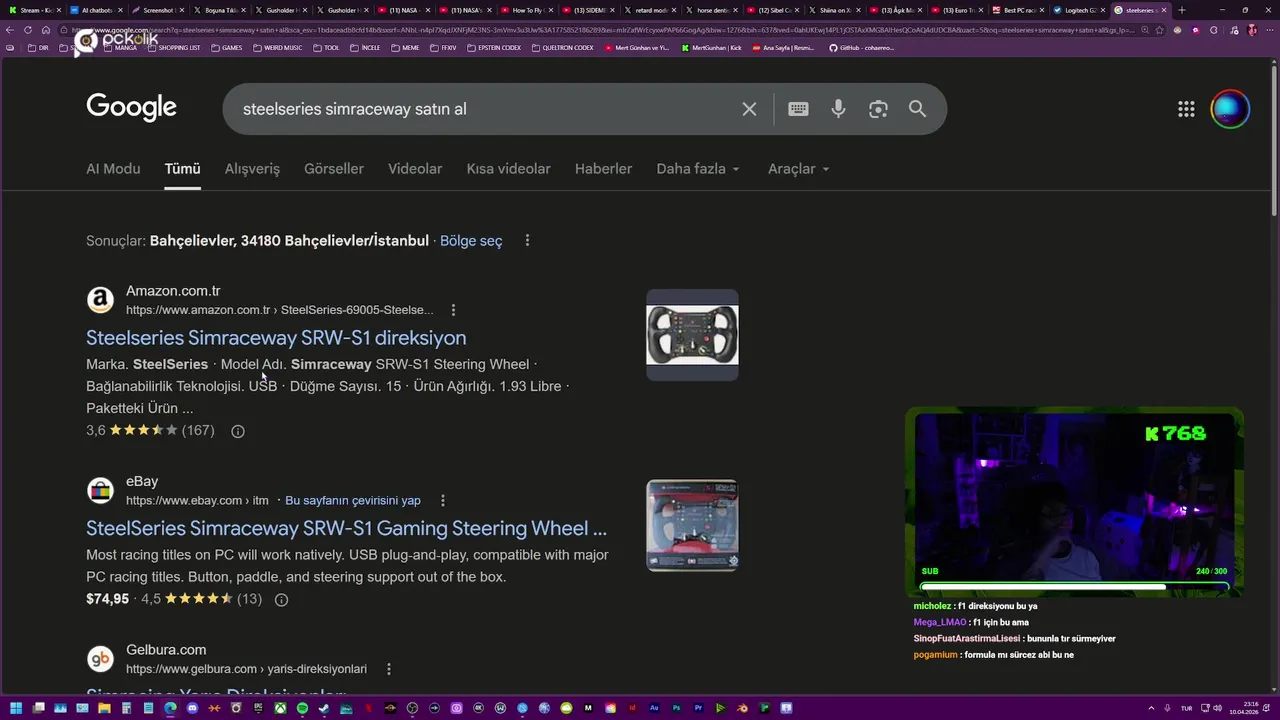This screenshot has height=720, width=1280.
Task: Open the FFXIV bookmarks folder
Action: pos(443,47)
